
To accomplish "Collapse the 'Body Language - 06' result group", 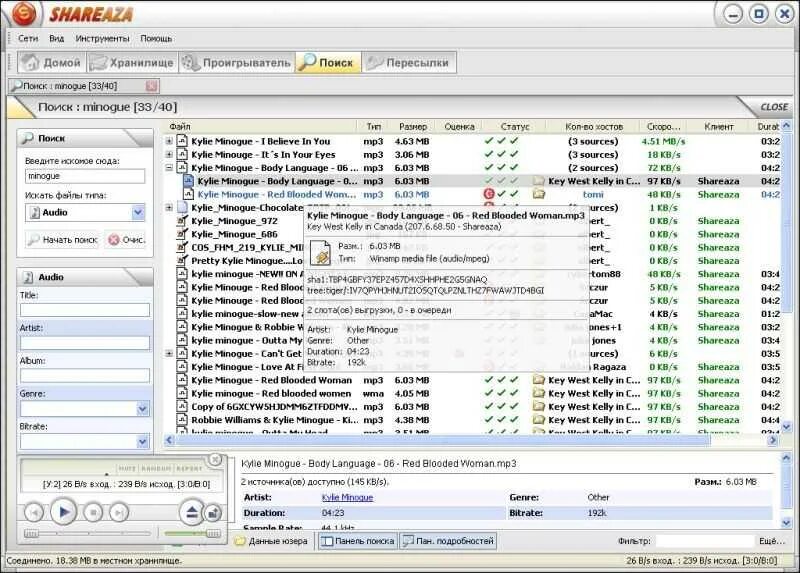I will 169,167.
